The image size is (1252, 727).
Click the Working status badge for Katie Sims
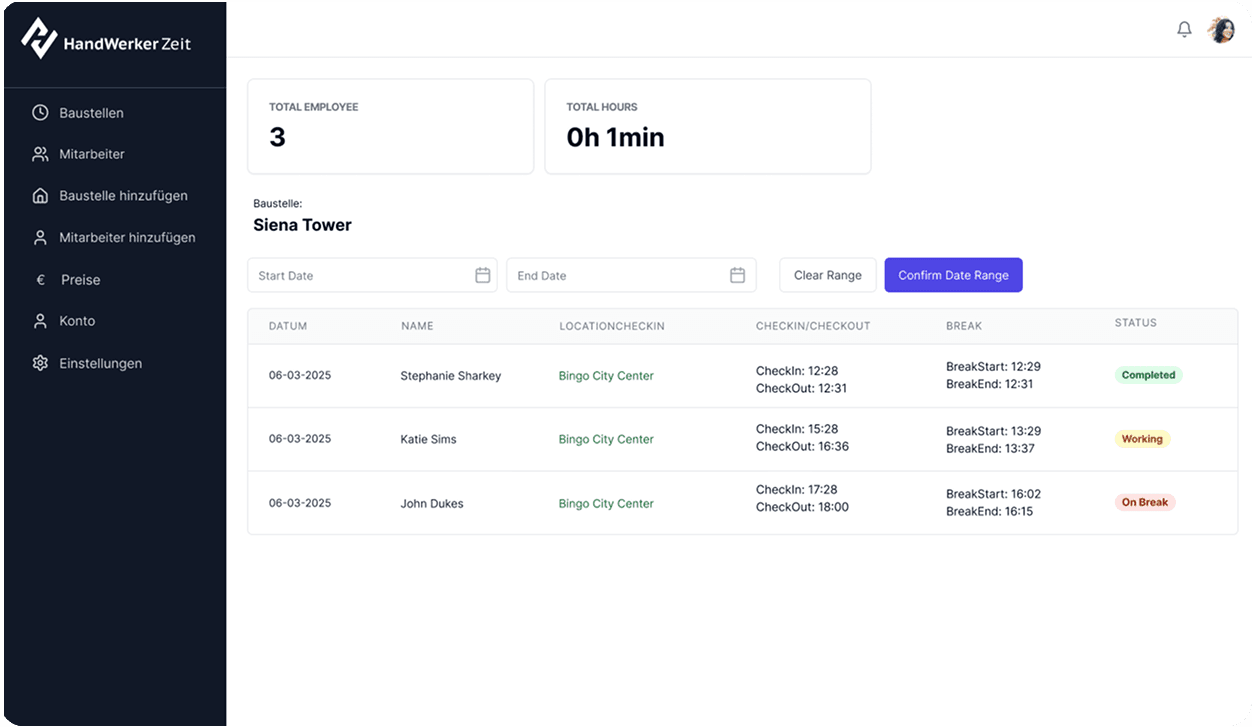pos(1142,439)
